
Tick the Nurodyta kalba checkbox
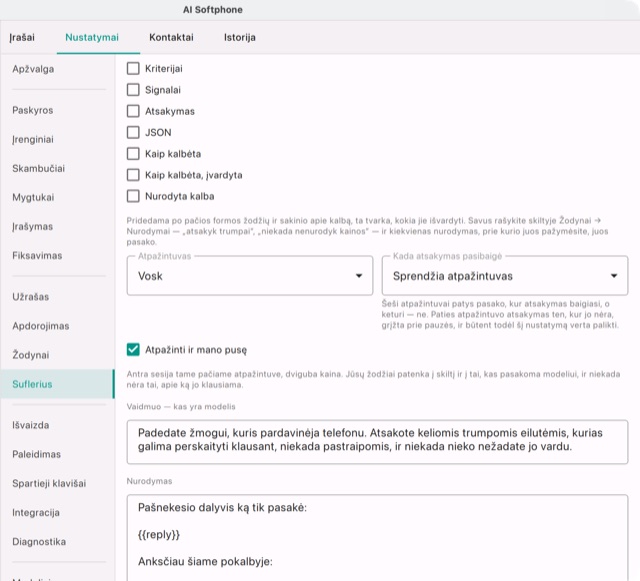coord(133,196)
